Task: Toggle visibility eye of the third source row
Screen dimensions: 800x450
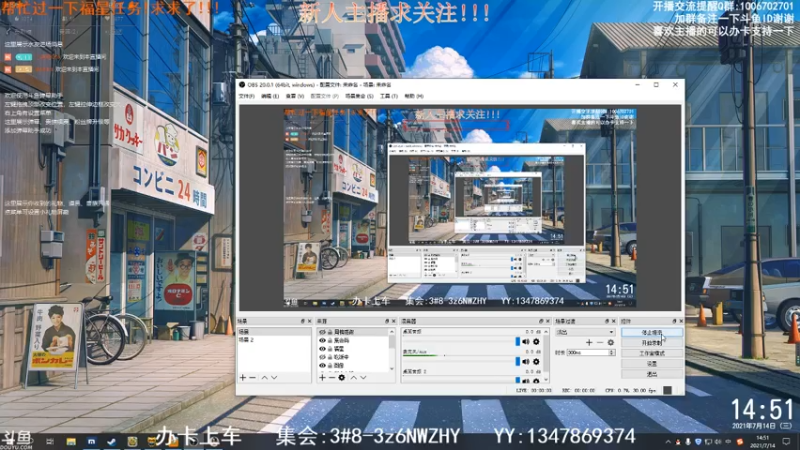Action: 322,349
